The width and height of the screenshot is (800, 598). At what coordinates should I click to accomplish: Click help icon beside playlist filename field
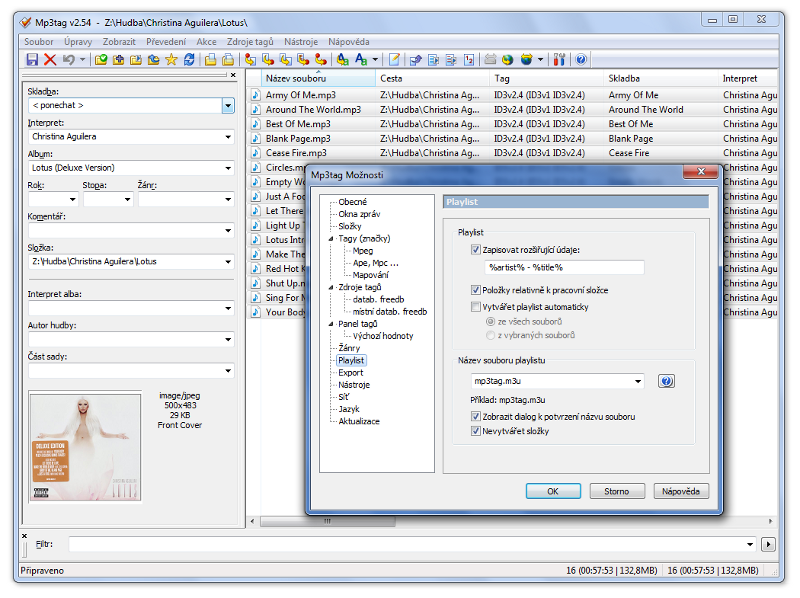(x=667, y=381)
